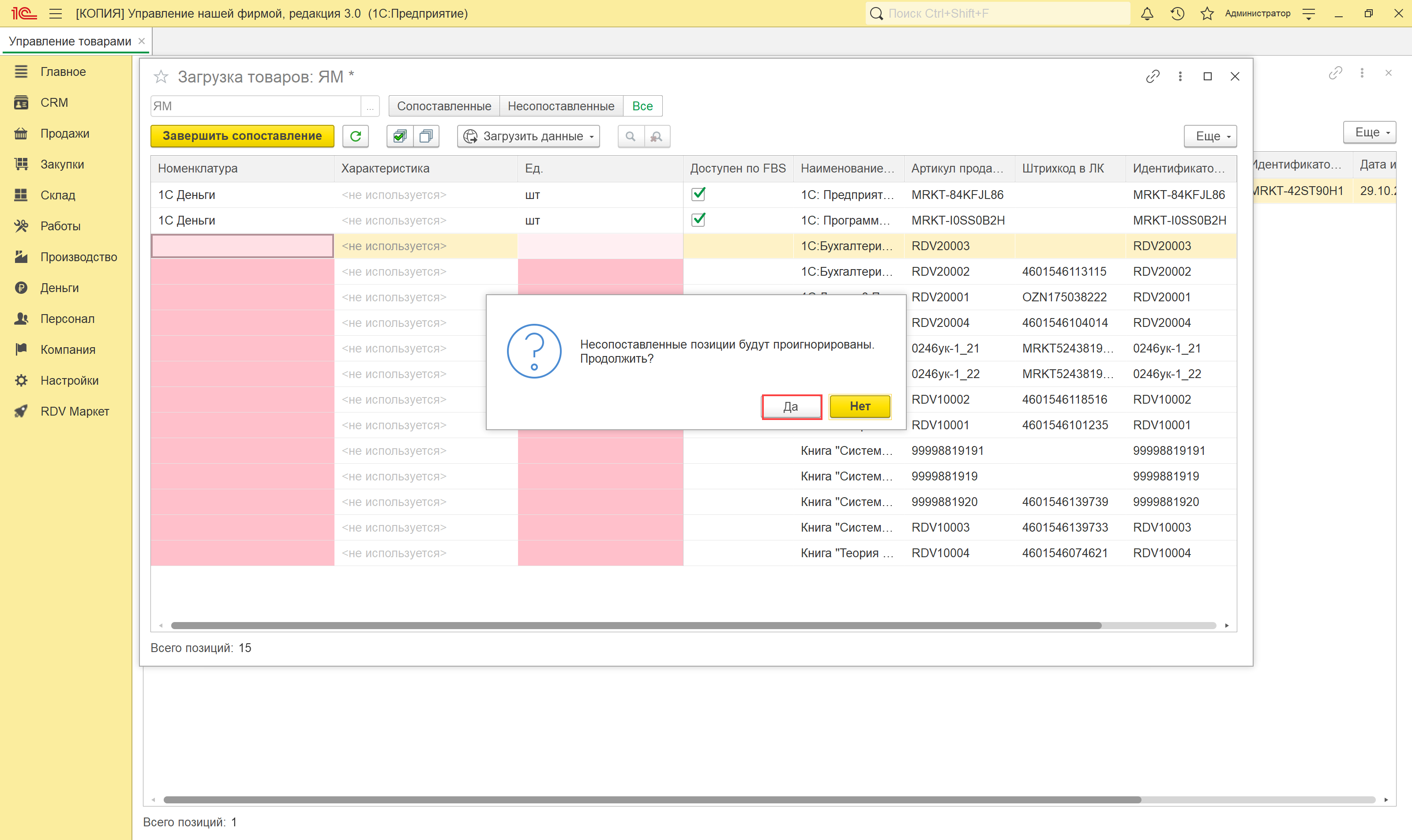Open the history clock icon
This screenshot has width=1412, height=840.
pyautogui.click(x=1177, y=14)
